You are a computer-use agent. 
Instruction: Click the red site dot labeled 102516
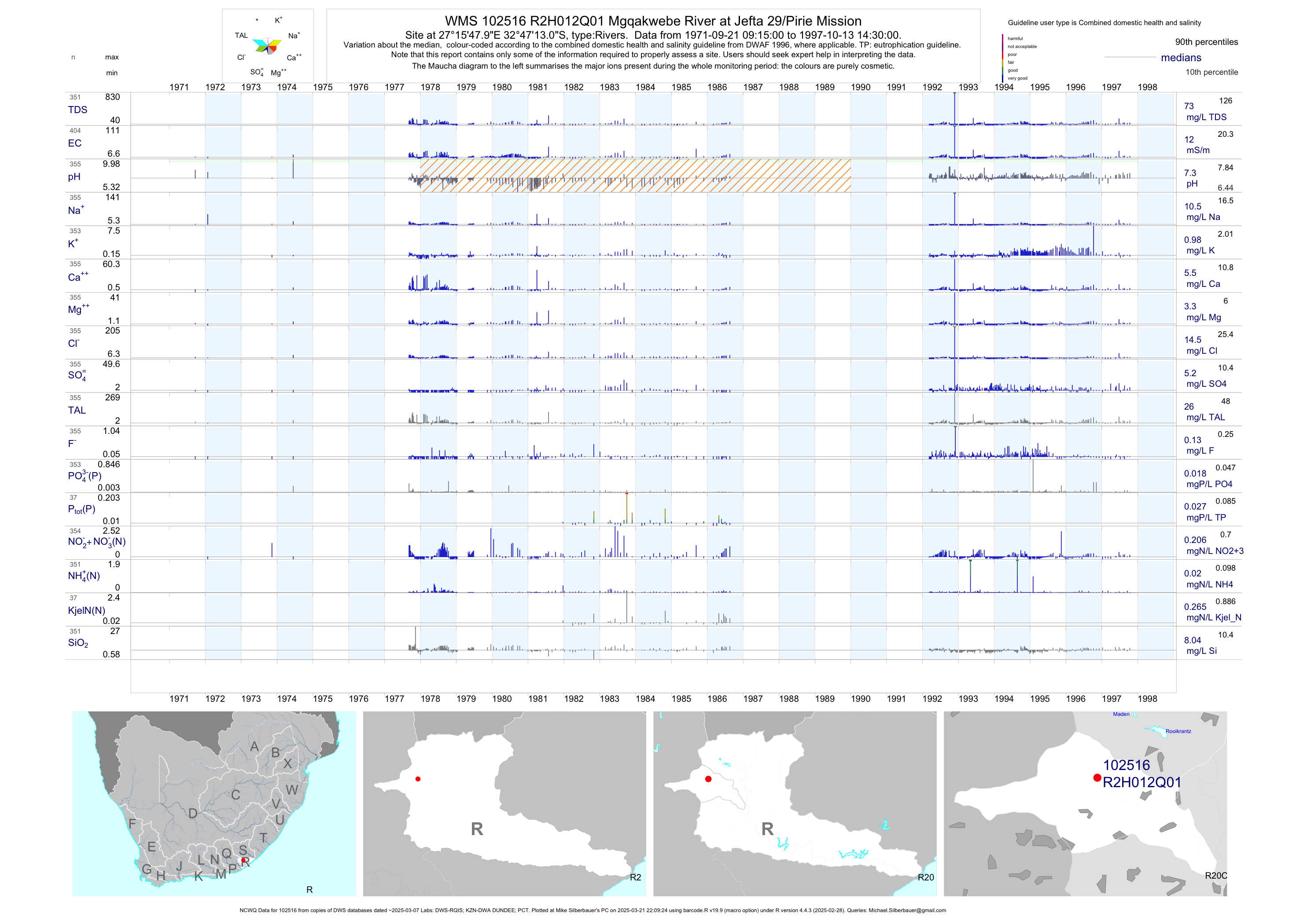click(x=1097, y=778)
